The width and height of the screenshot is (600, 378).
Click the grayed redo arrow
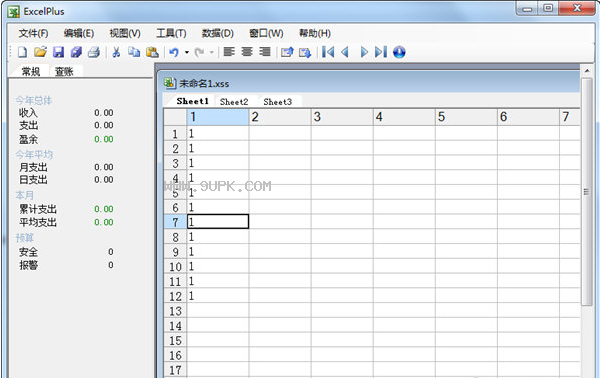(x=199, y=52)
